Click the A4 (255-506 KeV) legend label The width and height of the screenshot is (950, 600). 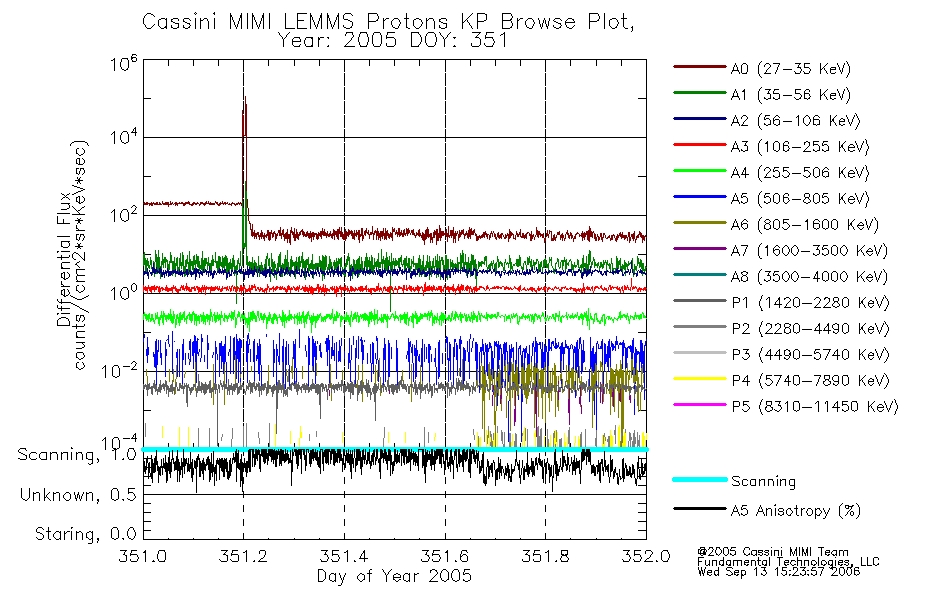tap(800, 173)
